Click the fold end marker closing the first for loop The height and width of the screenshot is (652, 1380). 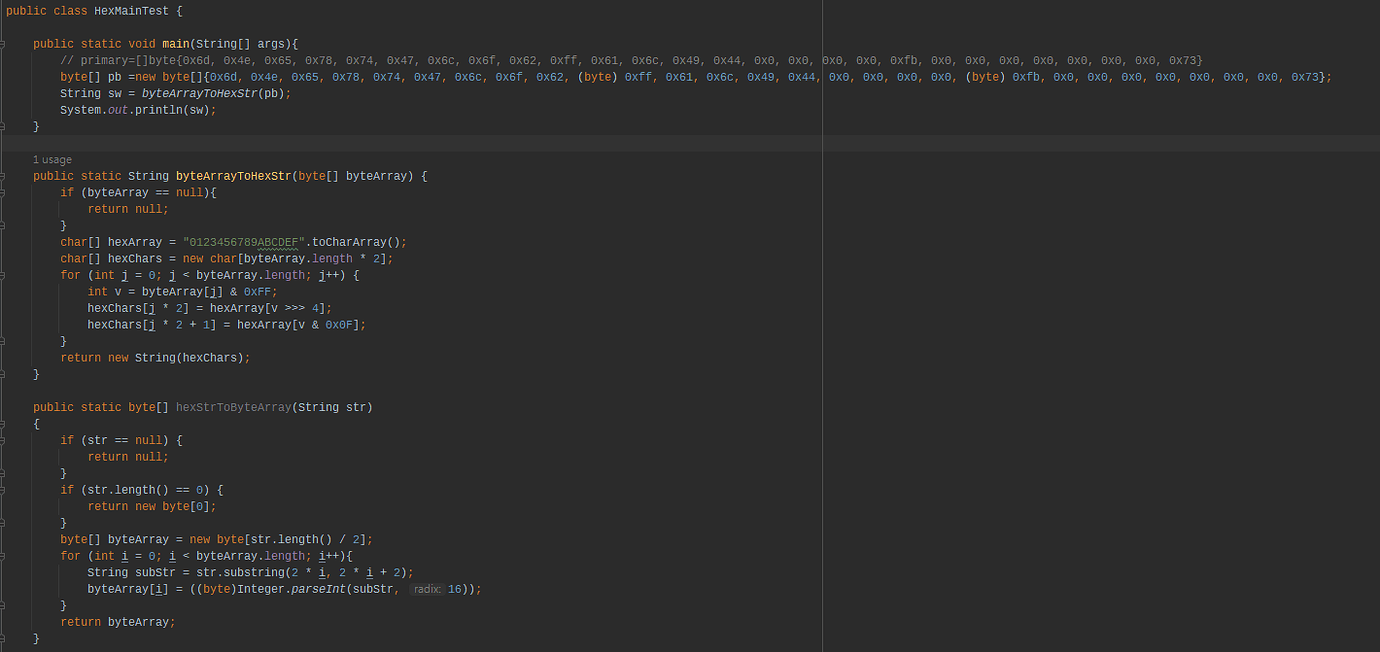[x=3, y=341]
